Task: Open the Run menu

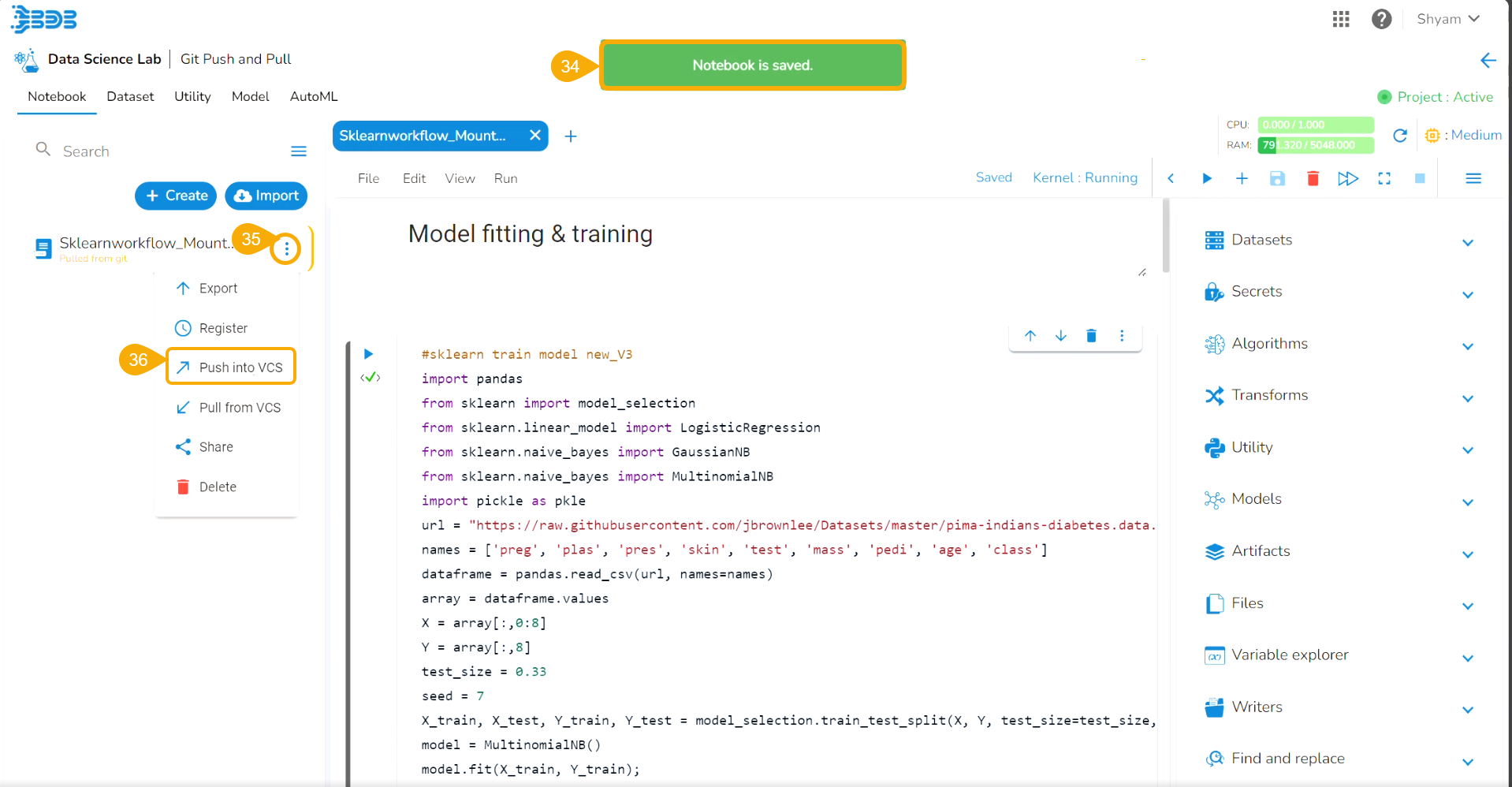Action: point(505,179)
